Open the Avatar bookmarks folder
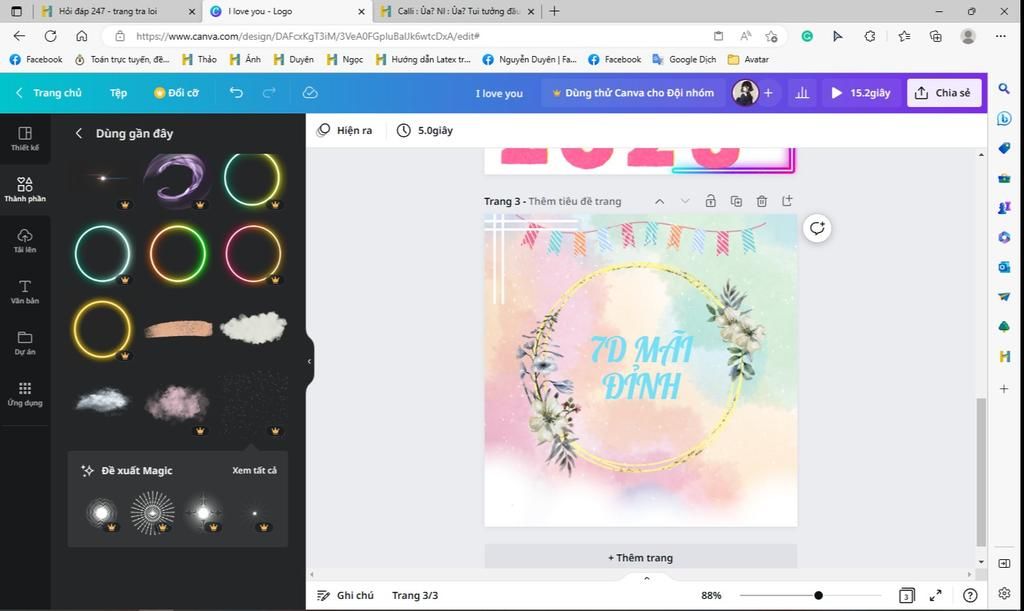The width and height of the screenshot is (1024, 611). pyautogui.click(x=748, y=59)
